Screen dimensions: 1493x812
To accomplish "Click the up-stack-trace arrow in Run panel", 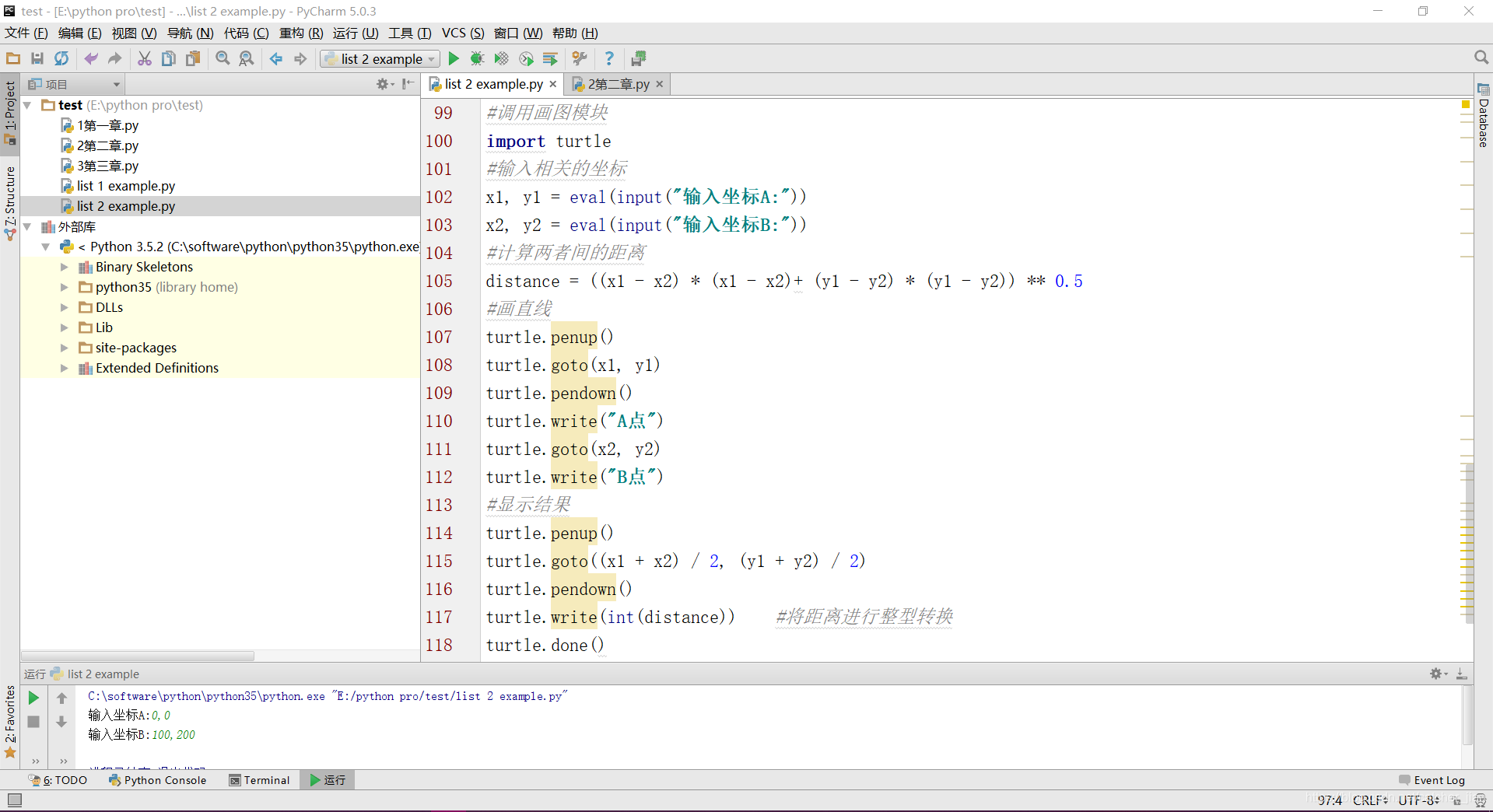I will point(62,698).
